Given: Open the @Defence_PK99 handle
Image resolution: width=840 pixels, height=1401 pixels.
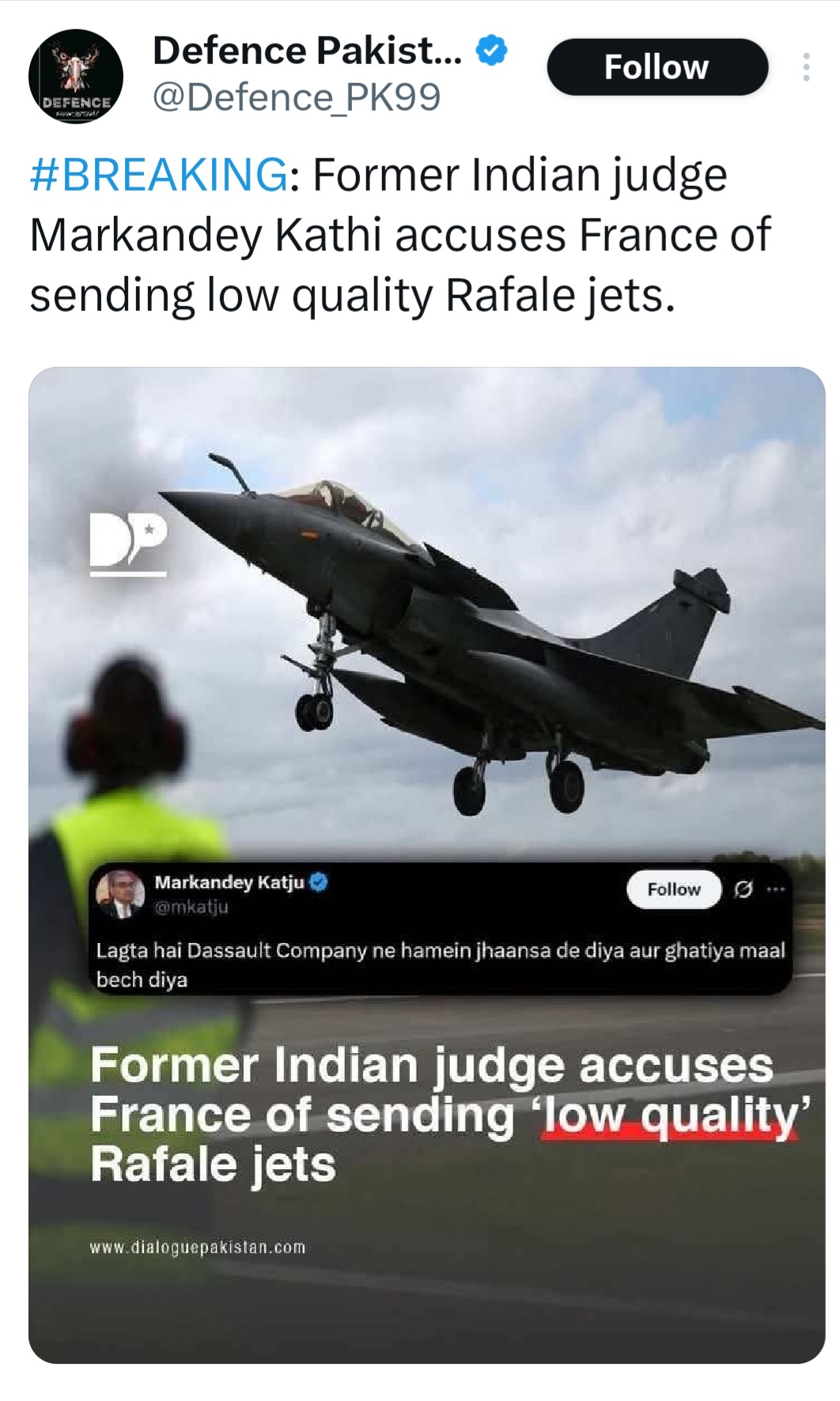Looking at the screenshot, I should (x=296, y=97).
